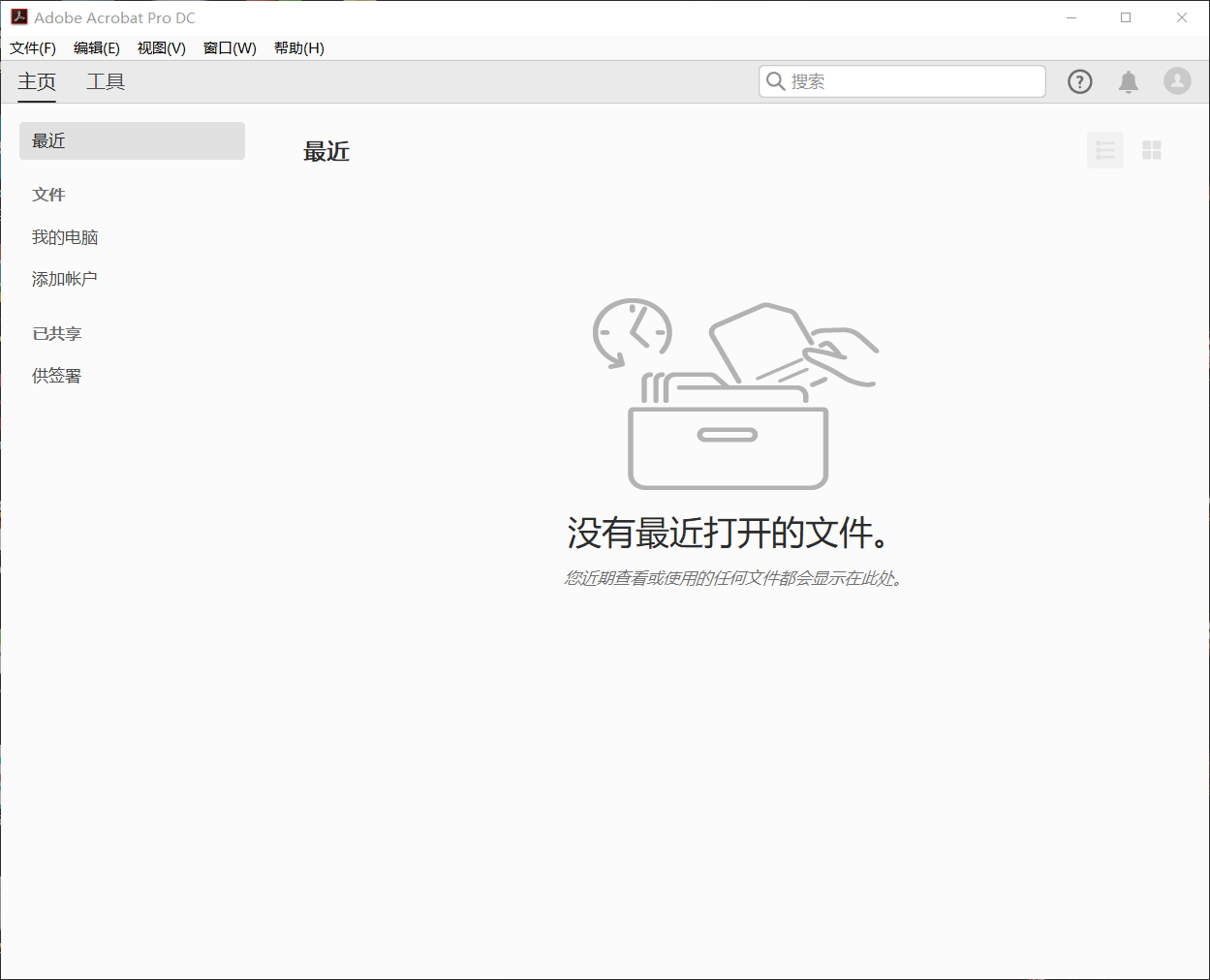
Task: Click the Adobe Acrobat logo in title bar
Action: click(19, 17)
